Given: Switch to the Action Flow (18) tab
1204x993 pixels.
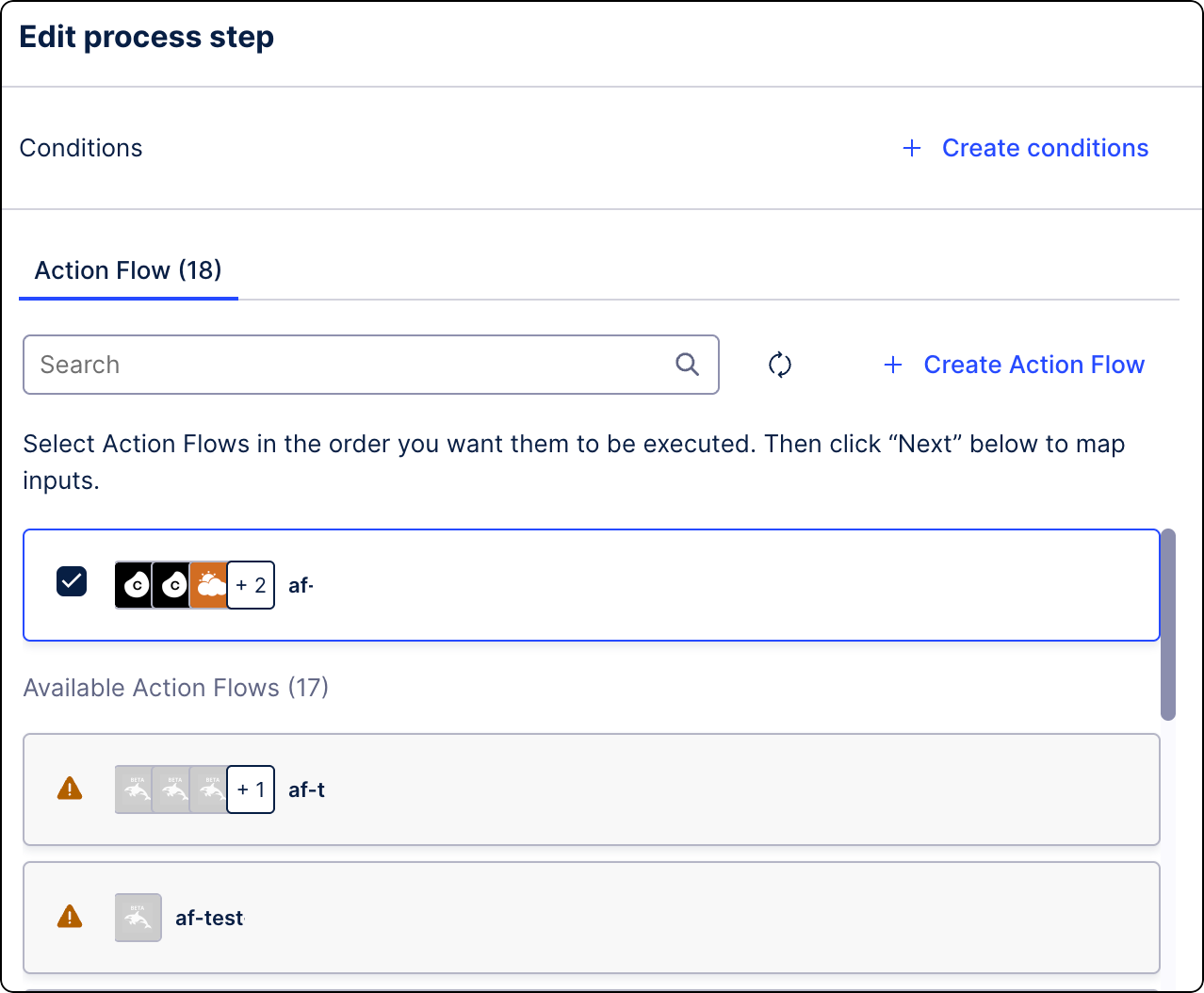Looking at the screenshot, I should tap(127, 270).
